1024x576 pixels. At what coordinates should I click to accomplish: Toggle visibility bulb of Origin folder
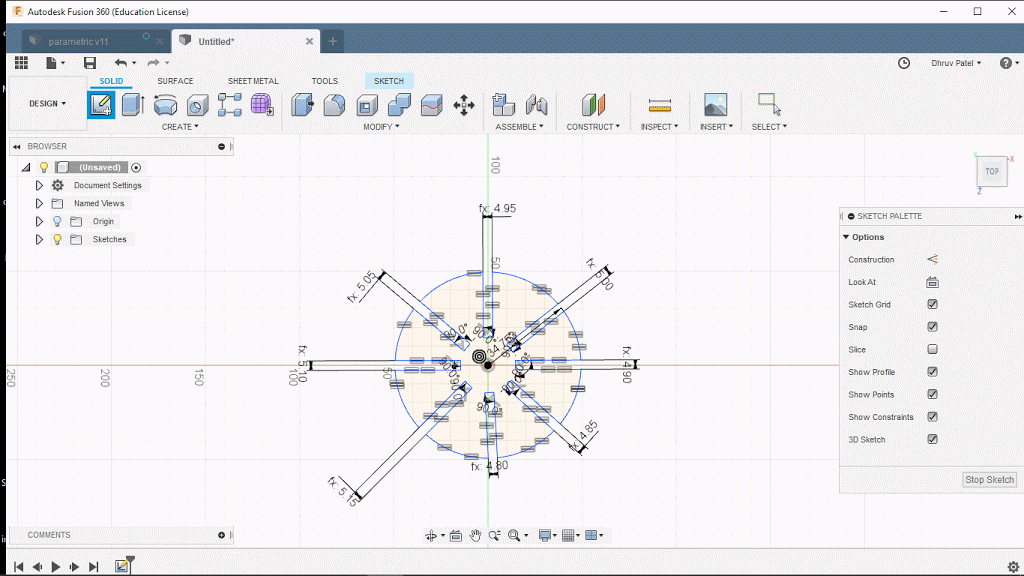[x=57, y=221]
